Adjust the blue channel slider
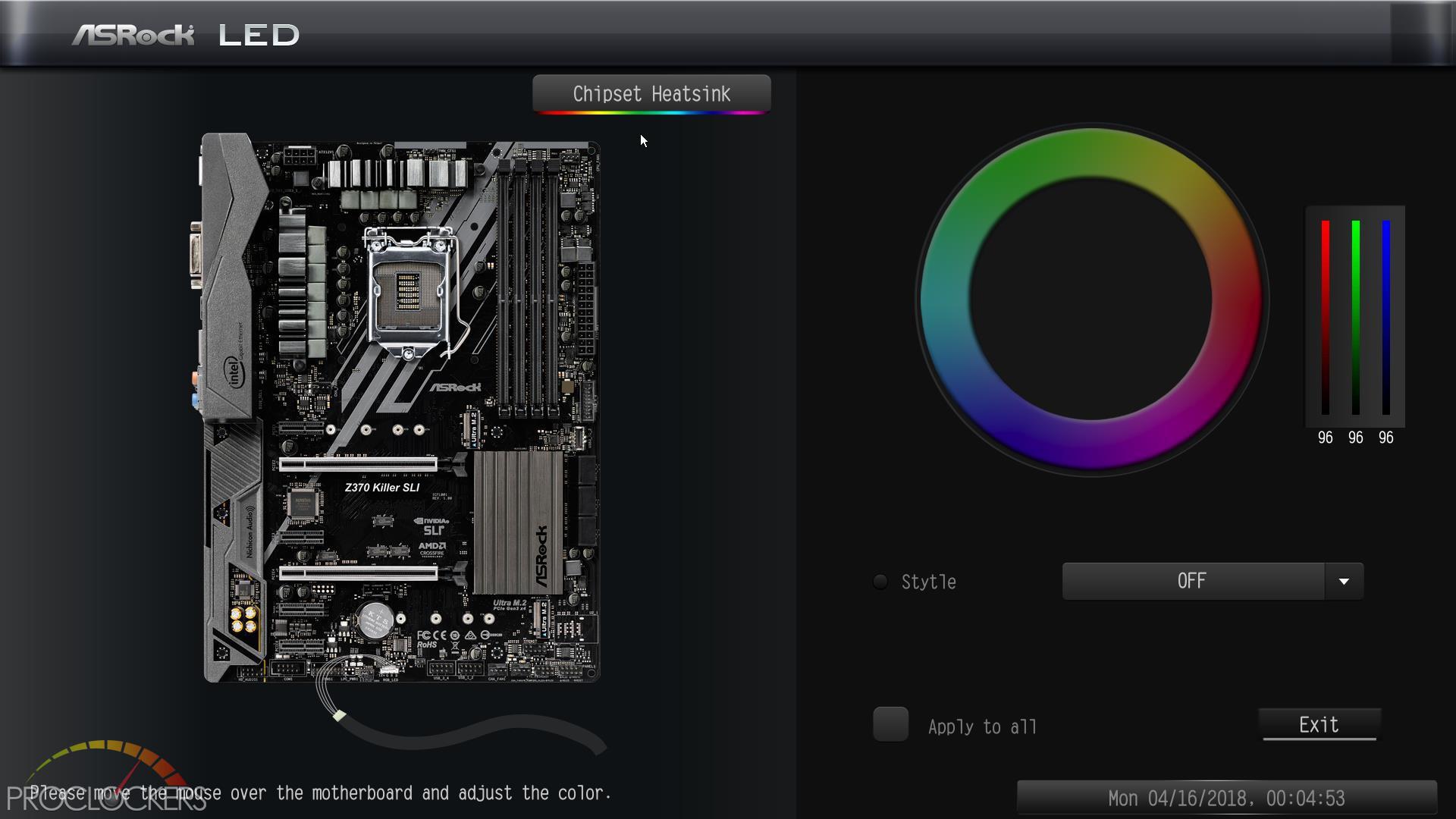This screenshot has width=1456, height=819. coord(1386,317)
